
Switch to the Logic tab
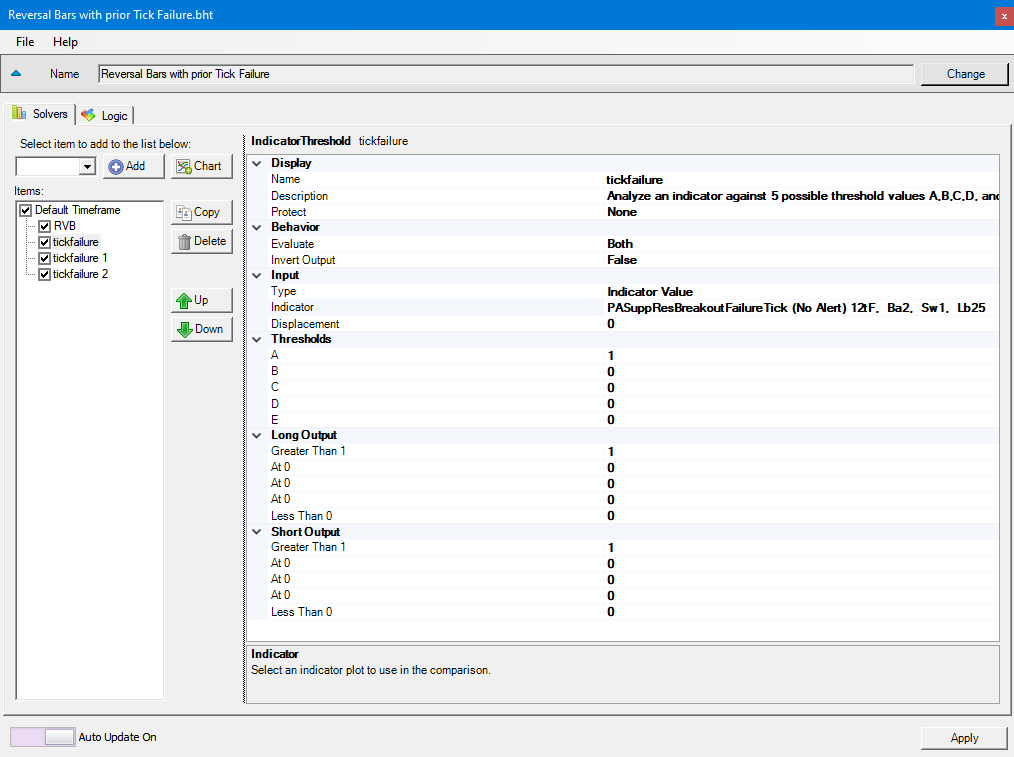pos(105,116)
